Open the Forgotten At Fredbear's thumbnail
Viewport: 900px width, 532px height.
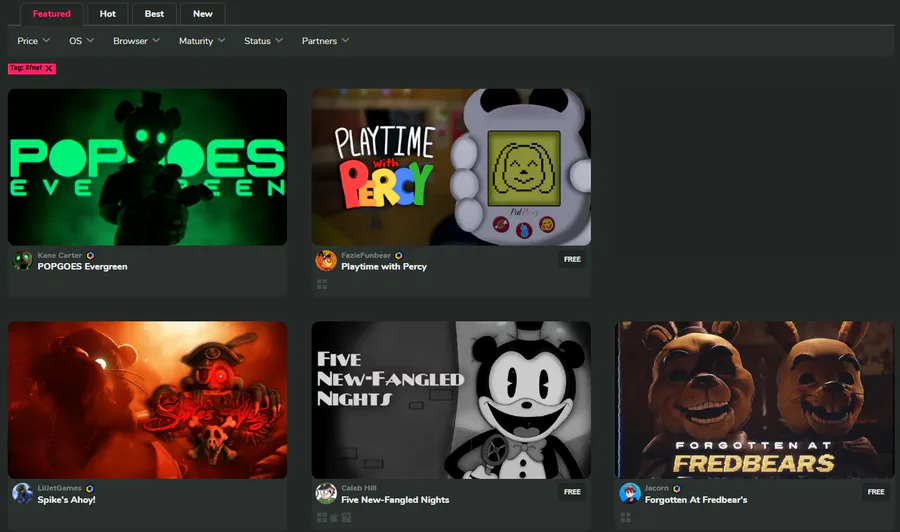(755, 400)
